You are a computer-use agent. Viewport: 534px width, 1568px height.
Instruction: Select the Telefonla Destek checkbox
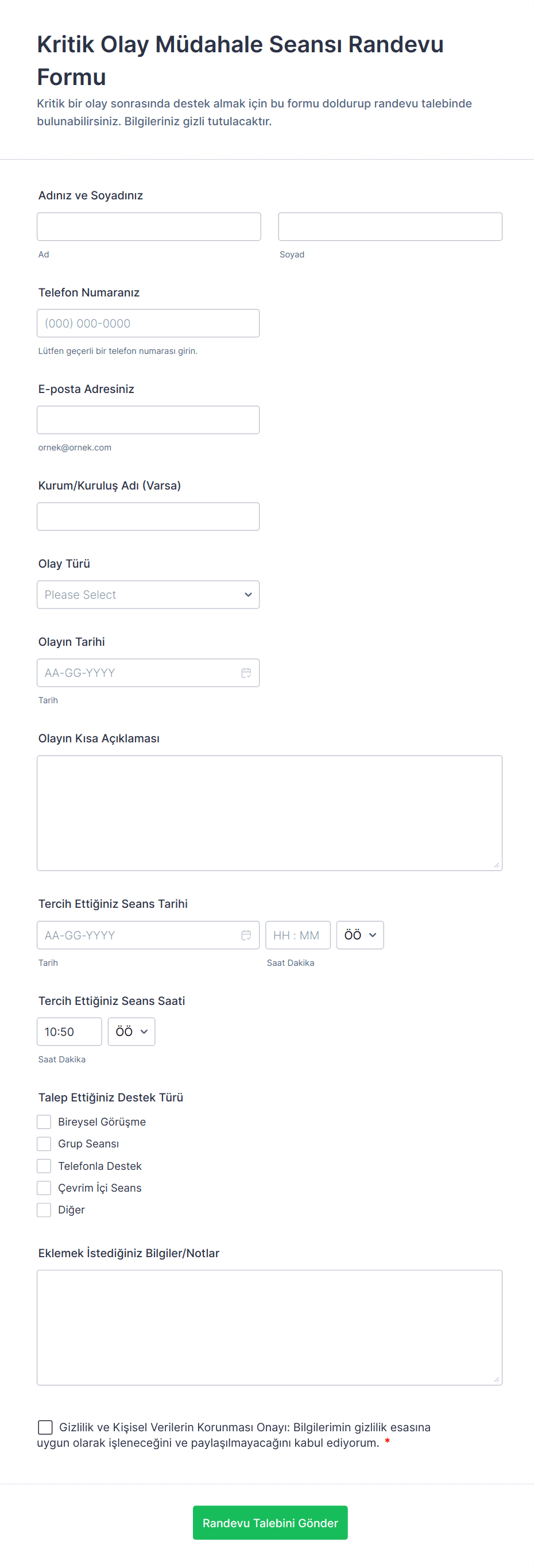44,1166
